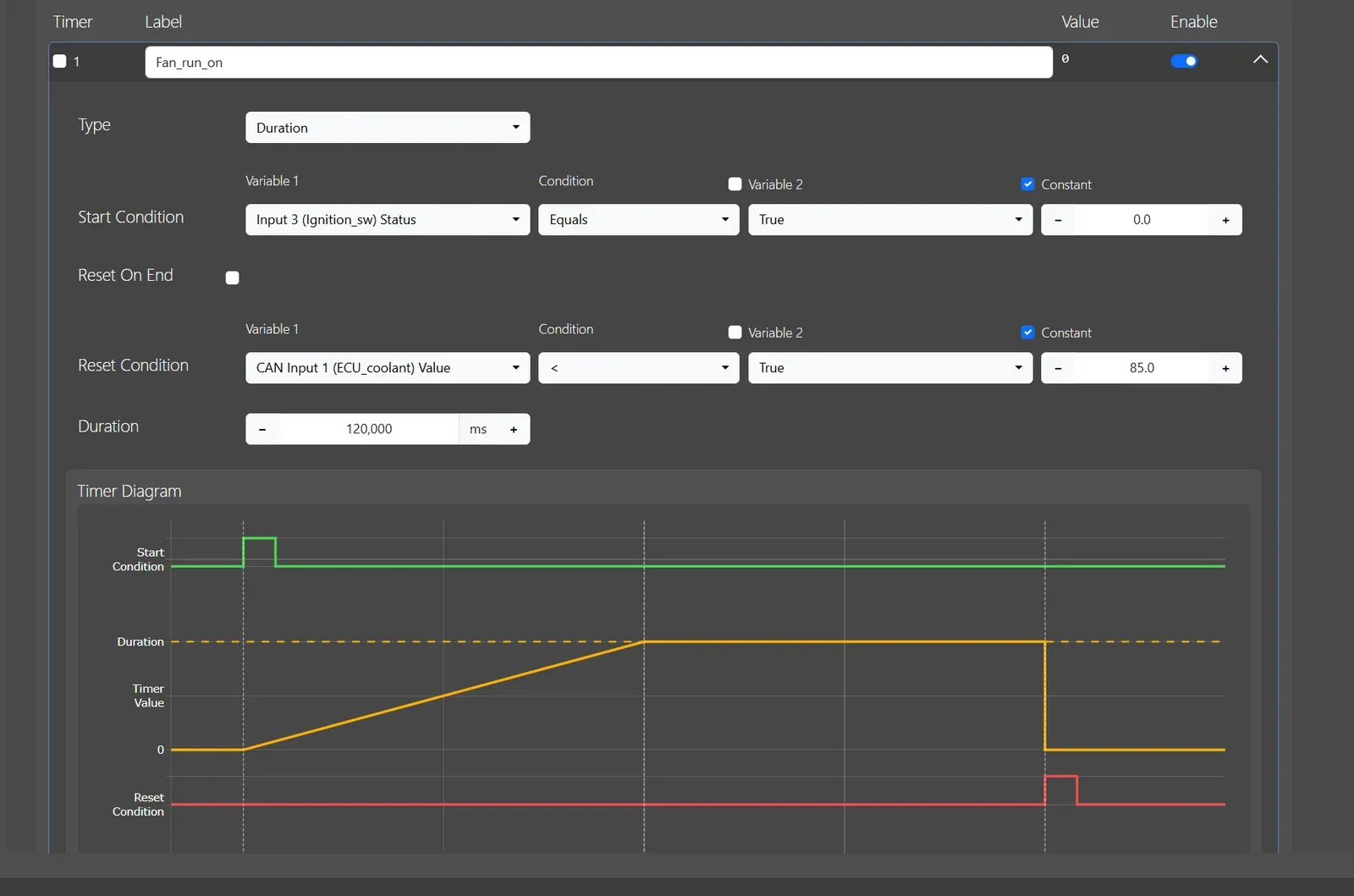Image resolution: width=1354 pixels, height=896 pixels.
Task: Click the Timer 1 value readout 0
Action: point(1065,58)
